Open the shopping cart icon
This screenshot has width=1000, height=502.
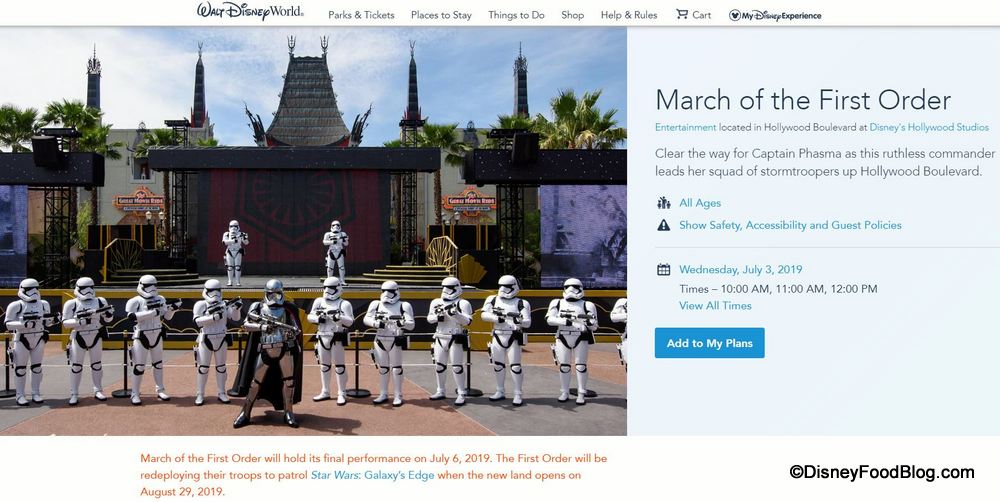pos(682,14)
